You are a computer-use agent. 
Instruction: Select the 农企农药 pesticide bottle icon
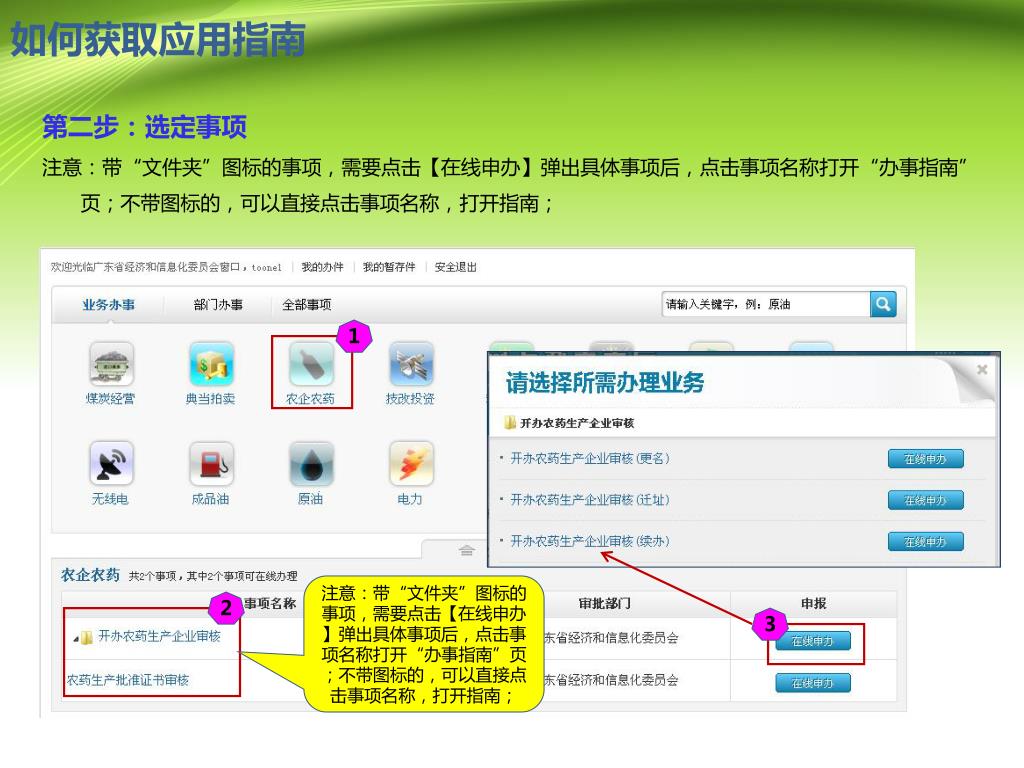coord(312,364)
